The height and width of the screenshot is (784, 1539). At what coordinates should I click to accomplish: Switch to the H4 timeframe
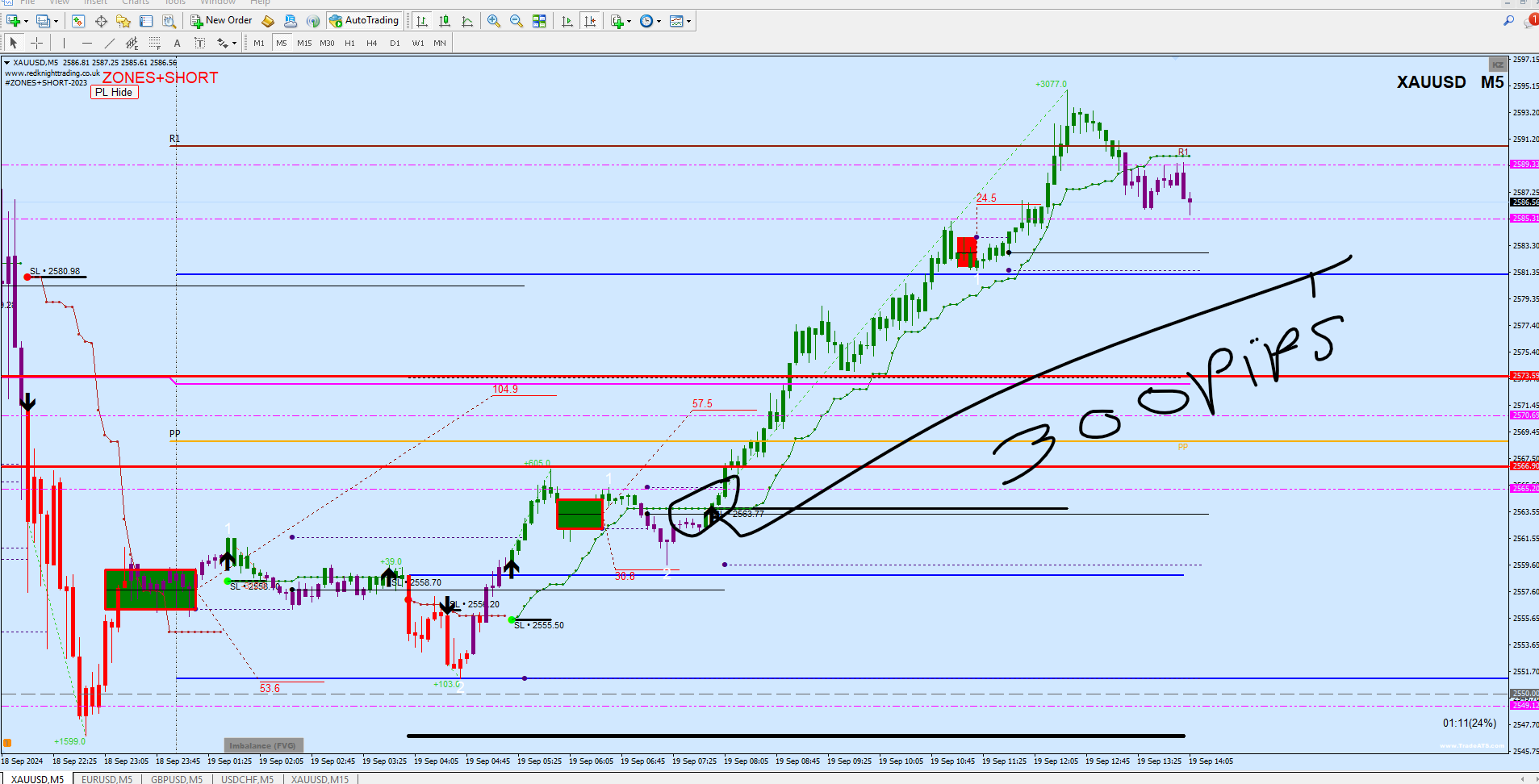click(372, 43)
